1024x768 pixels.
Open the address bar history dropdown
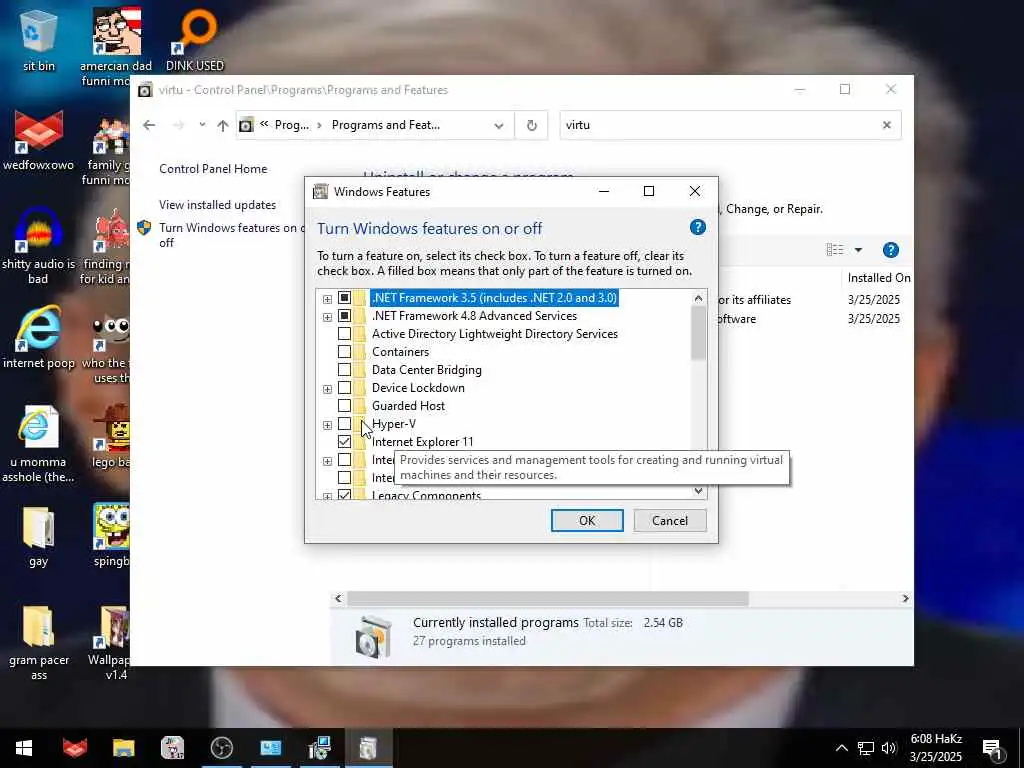coord(499,125)
